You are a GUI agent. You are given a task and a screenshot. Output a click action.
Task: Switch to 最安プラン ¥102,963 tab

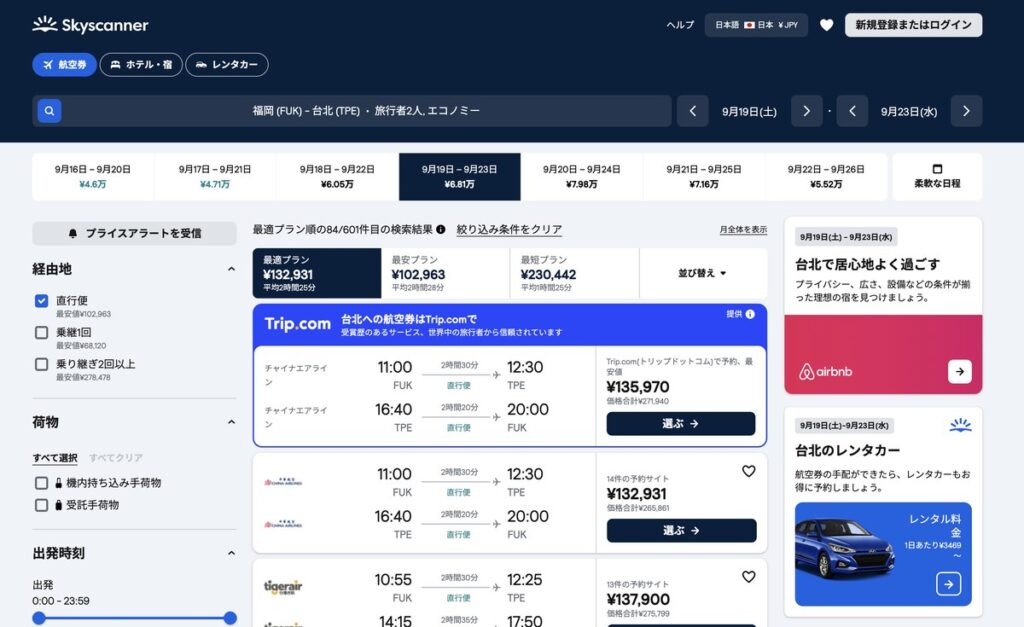click(445, 273)
